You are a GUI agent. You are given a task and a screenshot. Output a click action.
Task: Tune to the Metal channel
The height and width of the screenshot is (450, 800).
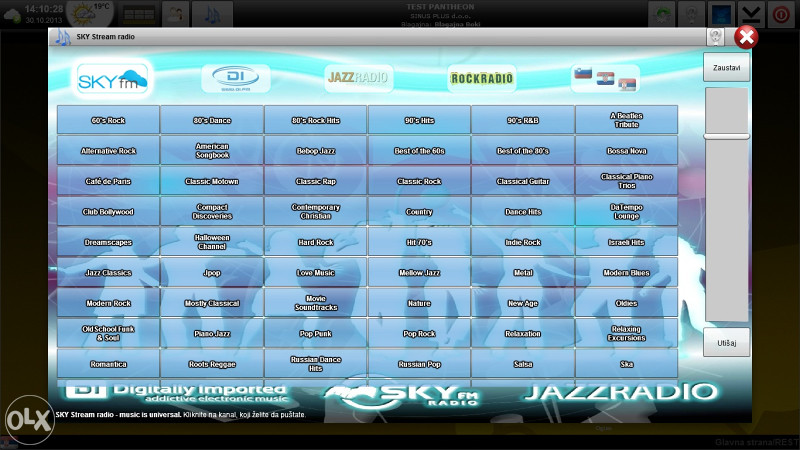click(522, 272)
